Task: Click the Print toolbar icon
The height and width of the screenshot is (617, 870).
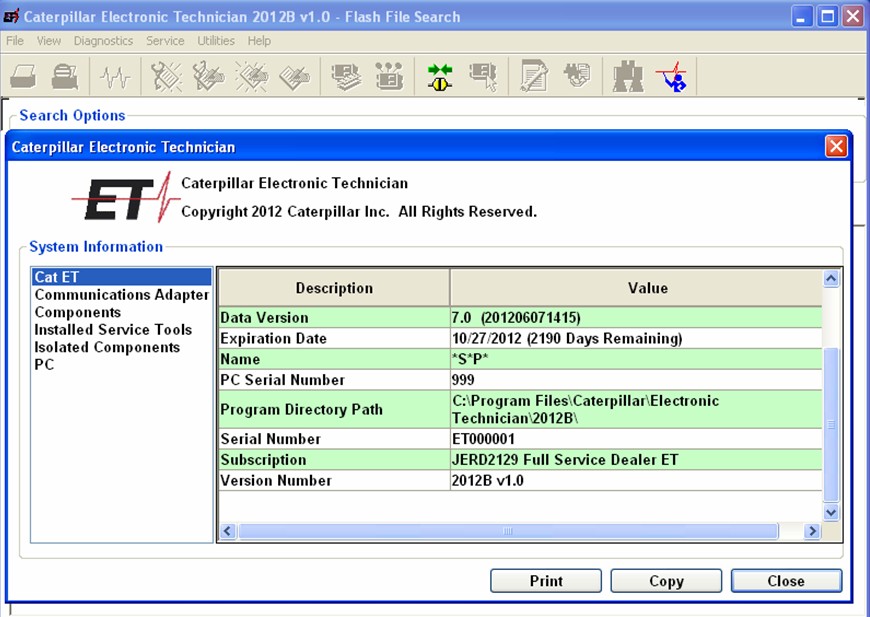Action: [23, 77]
